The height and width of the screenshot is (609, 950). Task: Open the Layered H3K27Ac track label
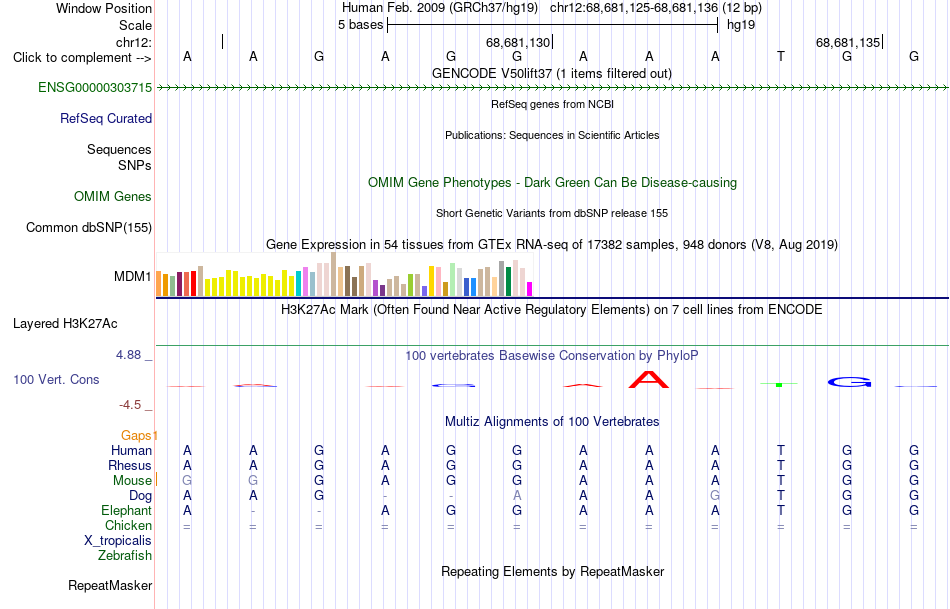pos(65,324)
